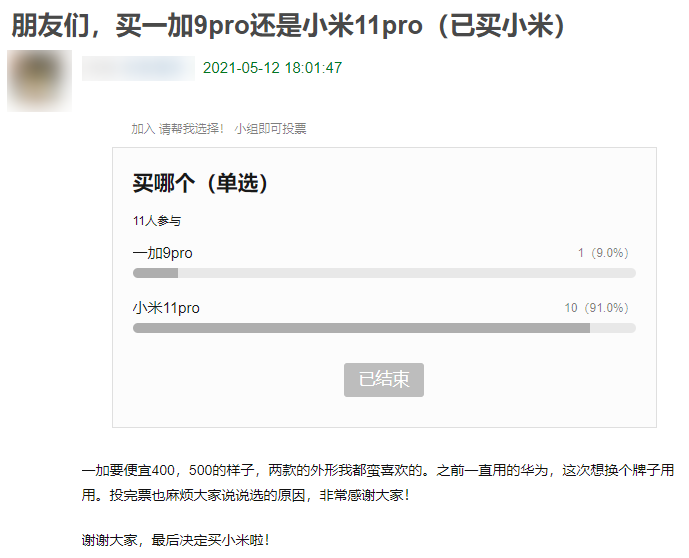Click the 10（91.0%） vote result
The width and height of the screenshot is (689, 558).
coord(597,308)
